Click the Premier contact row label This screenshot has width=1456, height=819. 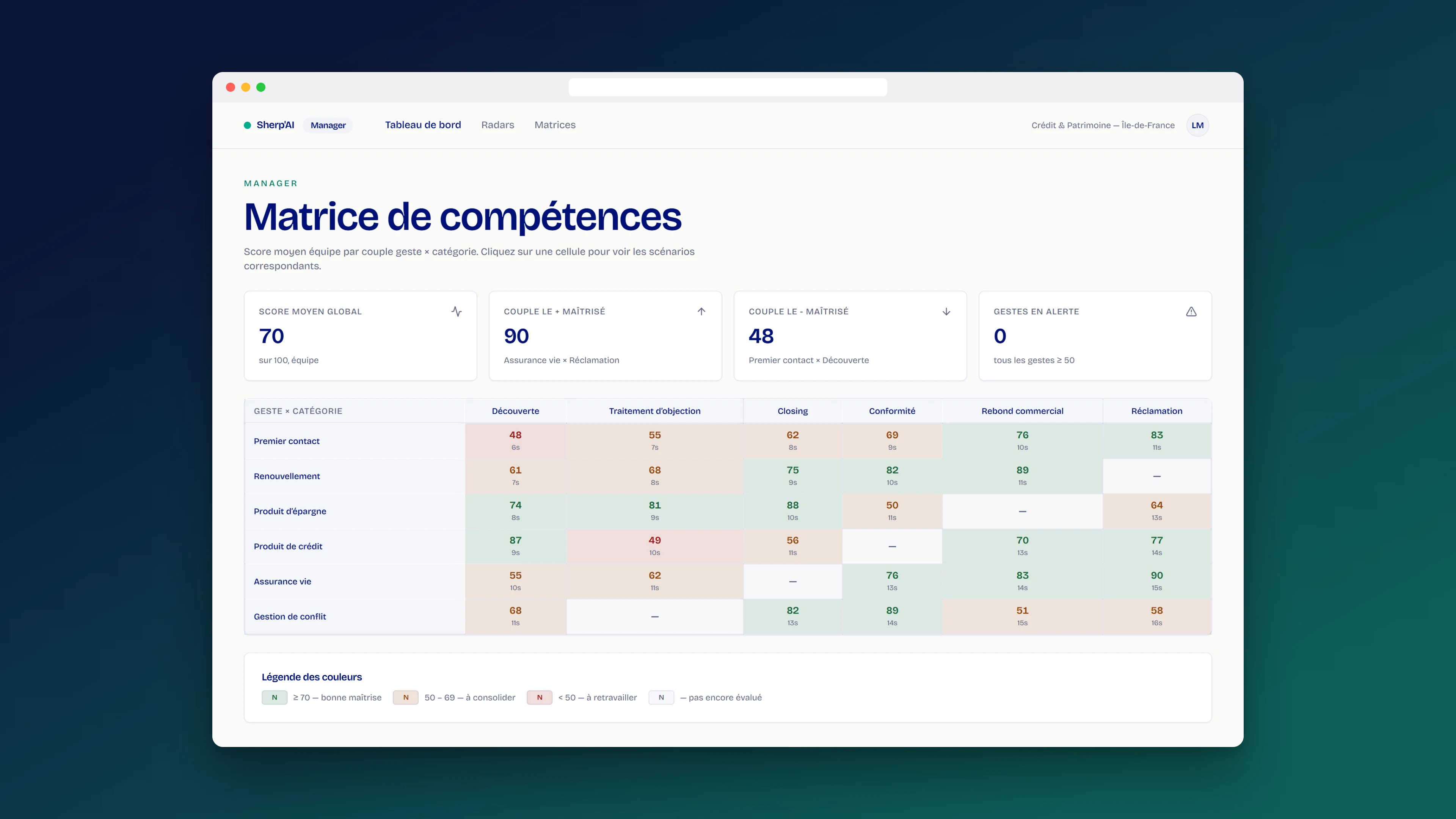287,441
